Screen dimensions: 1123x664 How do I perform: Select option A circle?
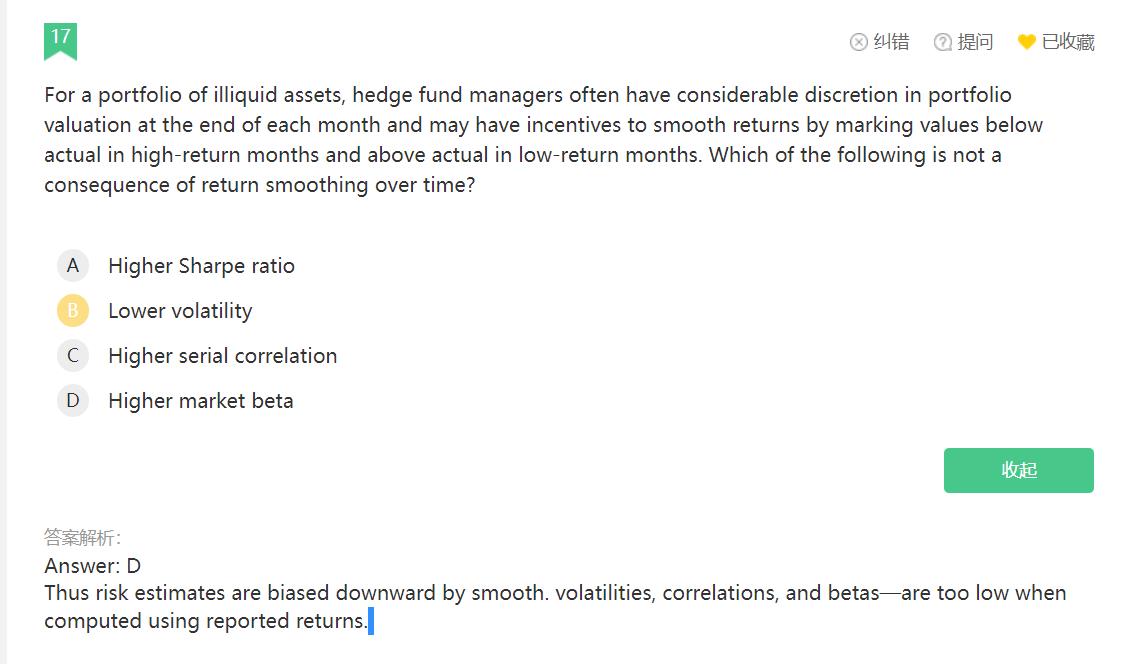[x=73, y=266]
